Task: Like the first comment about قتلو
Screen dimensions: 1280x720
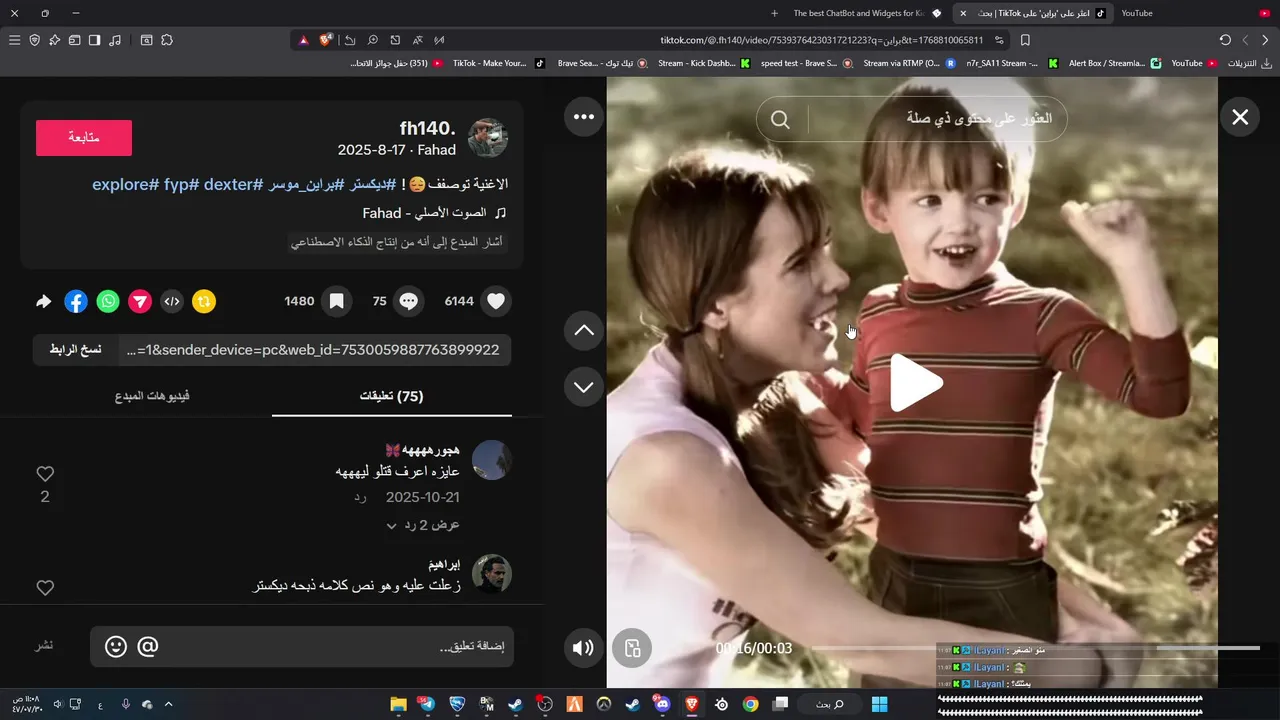Action: 45,474
